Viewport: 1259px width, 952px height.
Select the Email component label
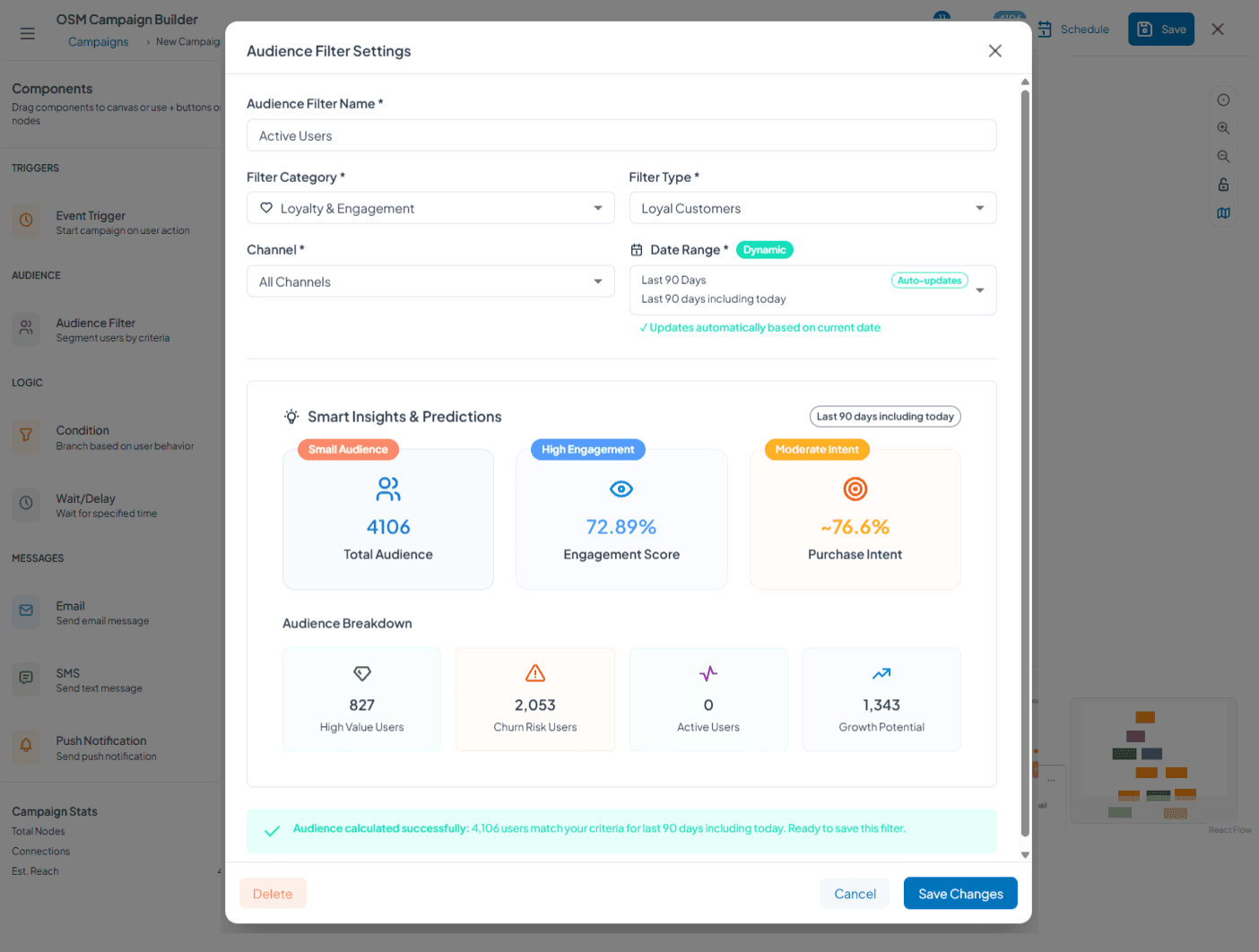[x=70, y=607]
